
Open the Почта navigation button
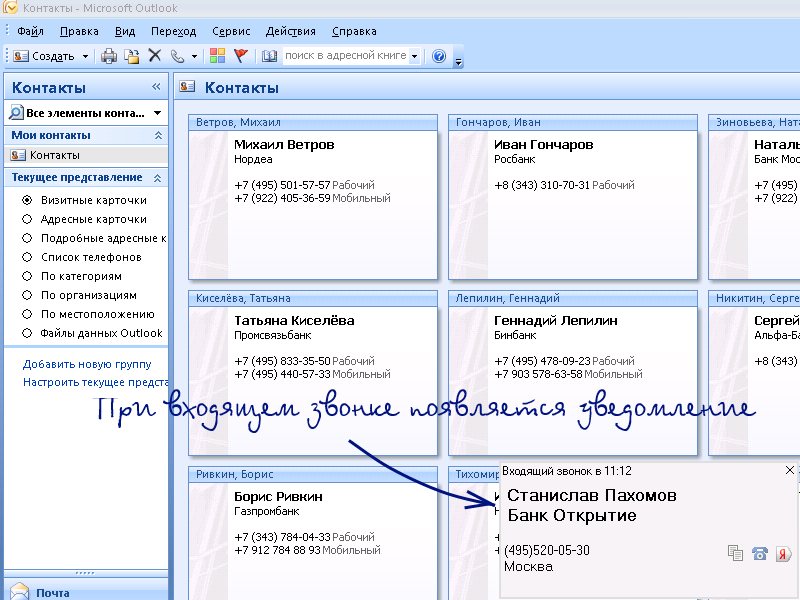click(86, 591)
